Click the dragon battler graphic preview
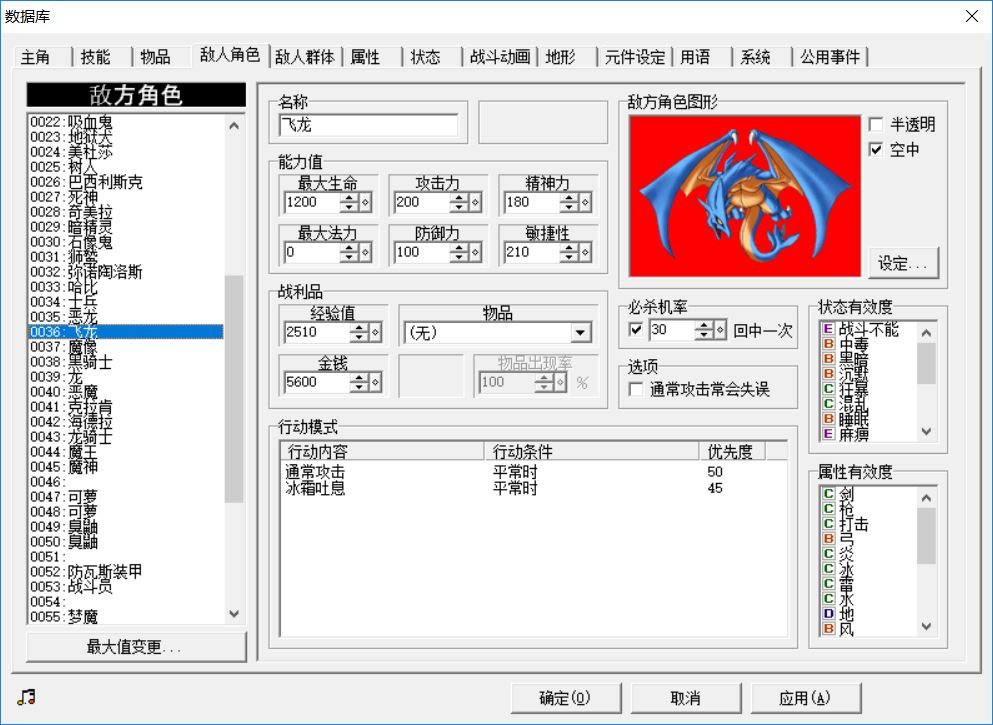This screenshot has width=993, height=725. point(745,195)
